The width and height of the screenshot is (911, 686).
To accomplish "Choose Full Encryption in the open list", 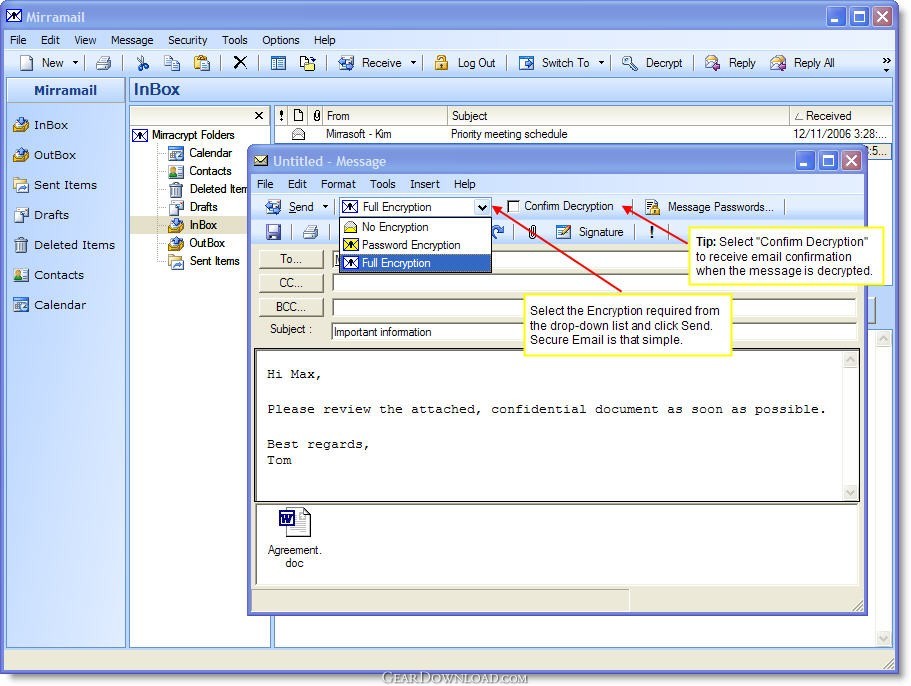I will pyautogui.click(x=415, y=263).
